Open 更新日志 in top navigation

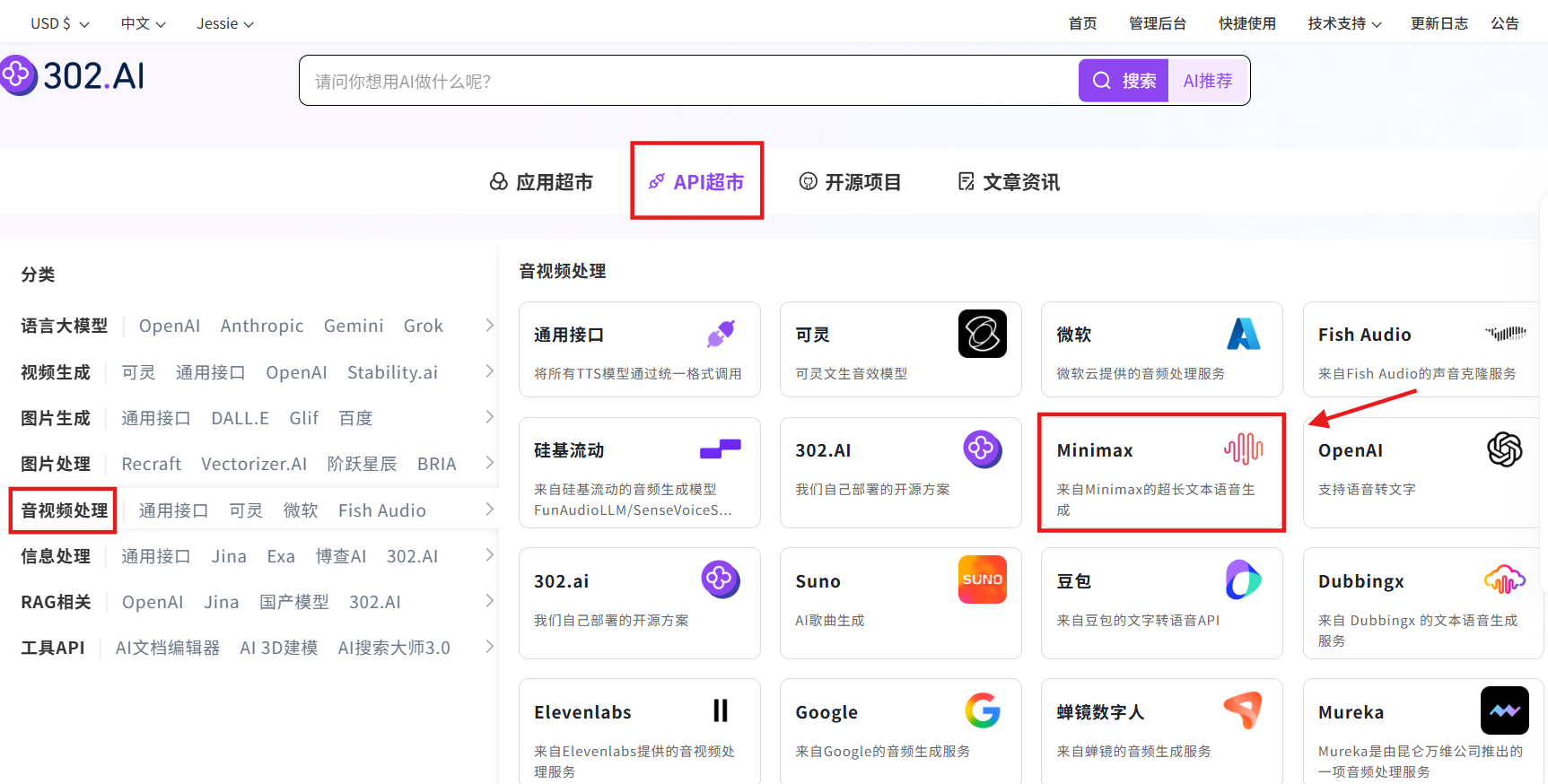coord(1439,23)
